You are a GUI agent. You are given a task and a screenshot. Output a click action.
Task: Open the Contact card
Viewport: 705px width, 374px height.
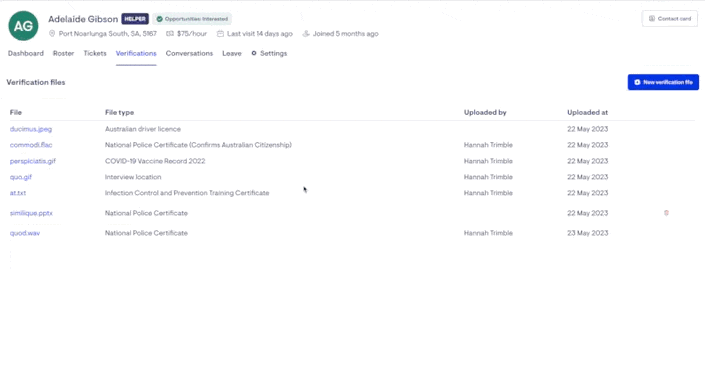[x=670, y=19]
